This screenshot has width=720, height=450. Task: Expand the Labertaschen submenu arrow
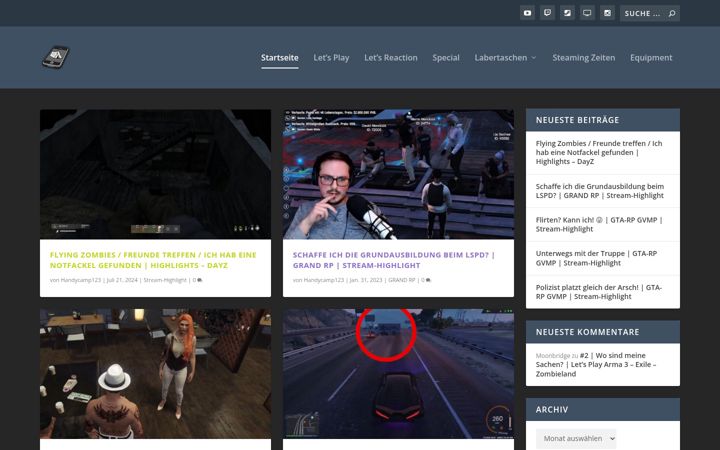(534, 58)
